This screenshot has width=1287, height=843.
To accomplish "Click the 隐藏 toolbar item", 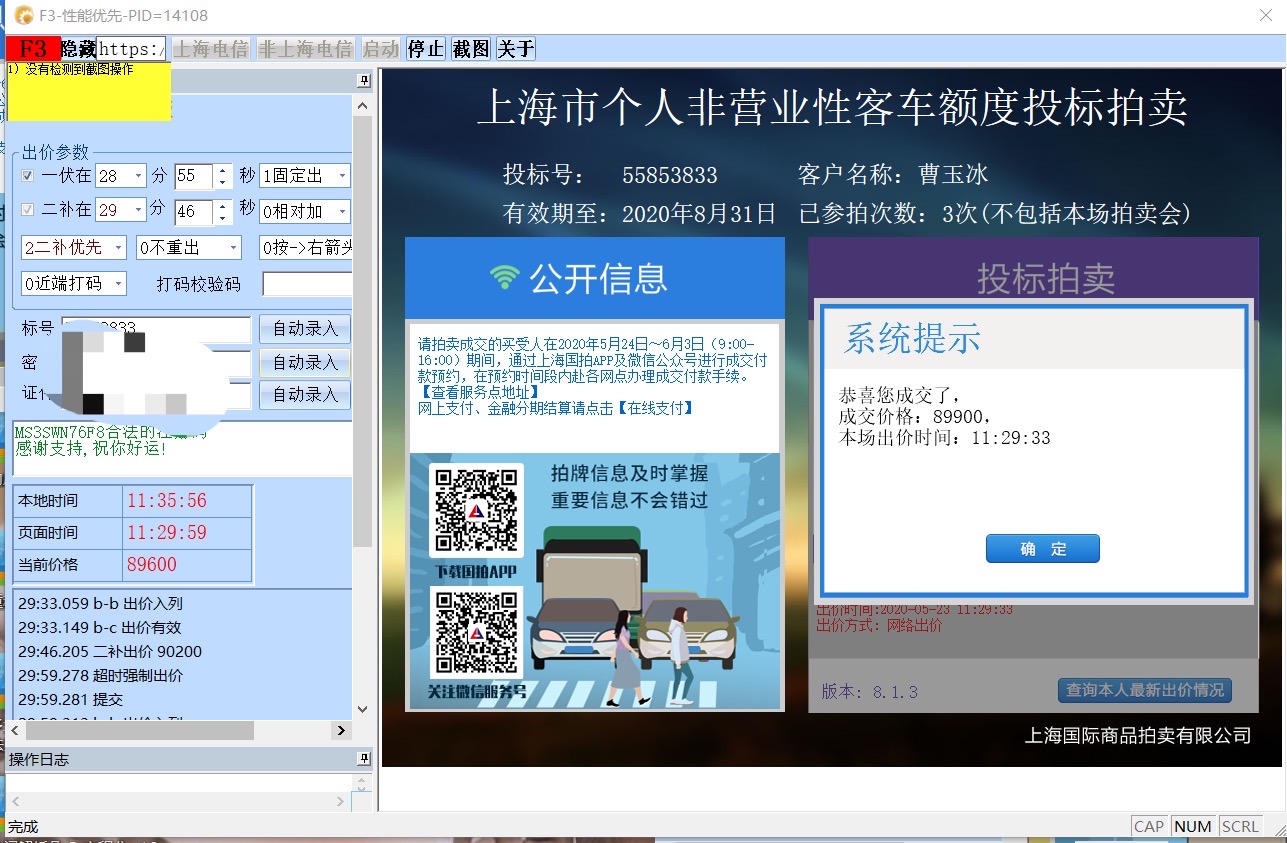I will click(x=78, y=48).
